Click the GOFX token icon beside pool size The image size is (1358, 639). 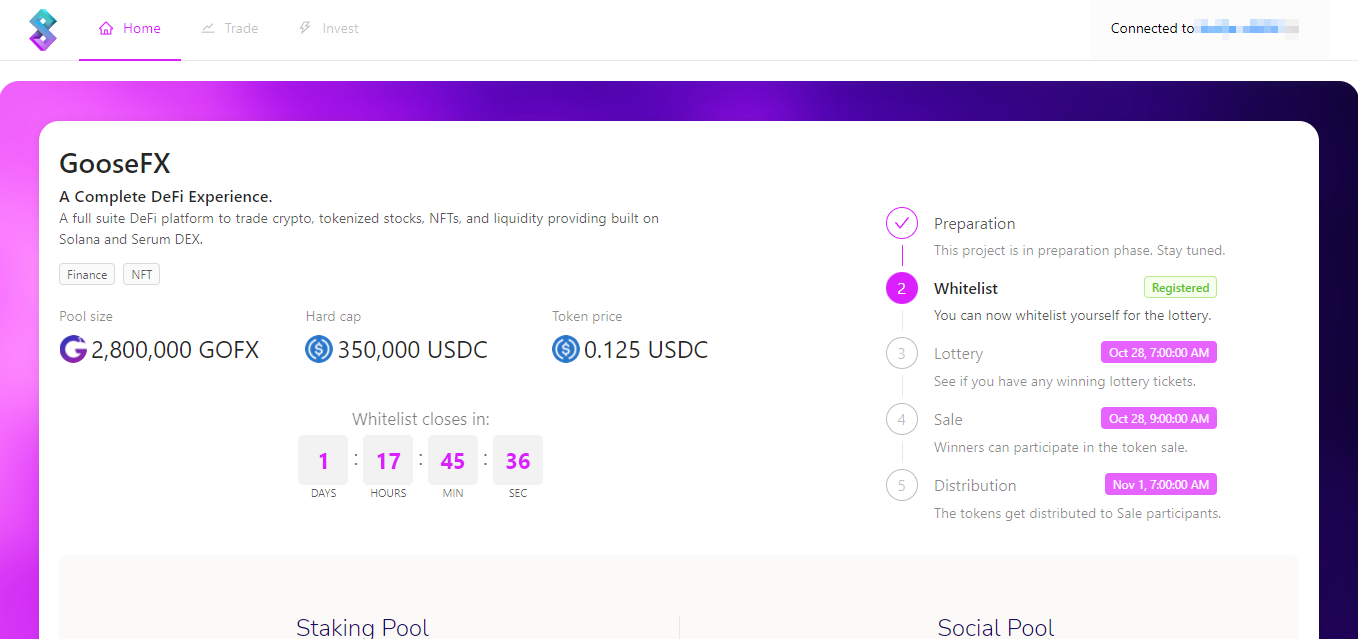[x=73, y=349]
